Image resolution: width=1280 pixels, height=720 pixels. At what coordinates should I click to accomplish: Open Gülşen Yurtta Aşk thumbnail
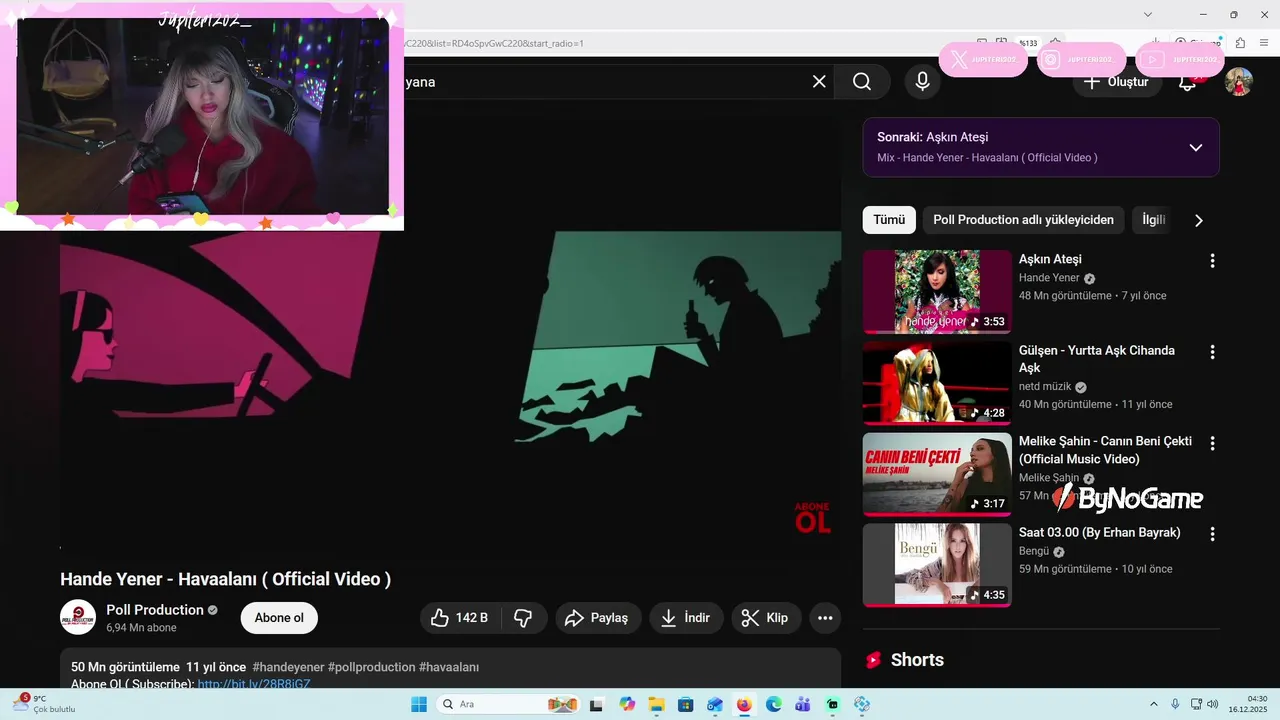click(937, 383)
